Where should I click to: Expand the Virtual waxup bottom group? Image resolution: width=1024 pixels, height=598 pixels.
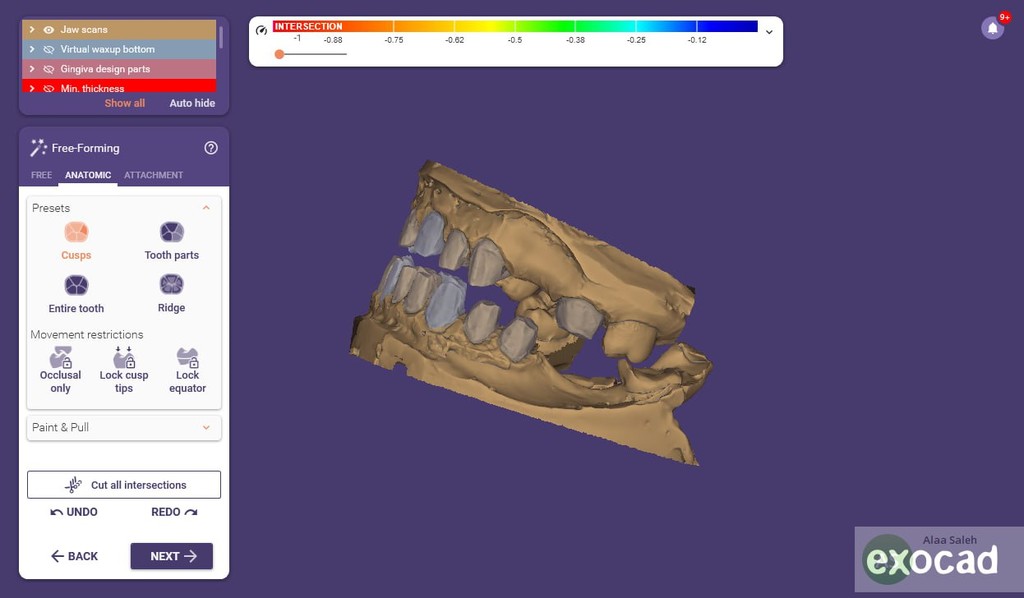coord(31,49)
